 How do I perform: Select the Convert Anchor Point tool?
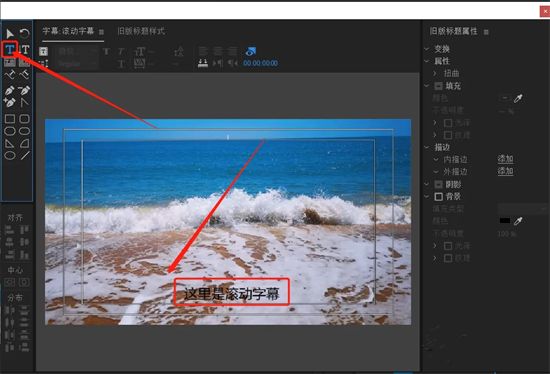[24, 102]
